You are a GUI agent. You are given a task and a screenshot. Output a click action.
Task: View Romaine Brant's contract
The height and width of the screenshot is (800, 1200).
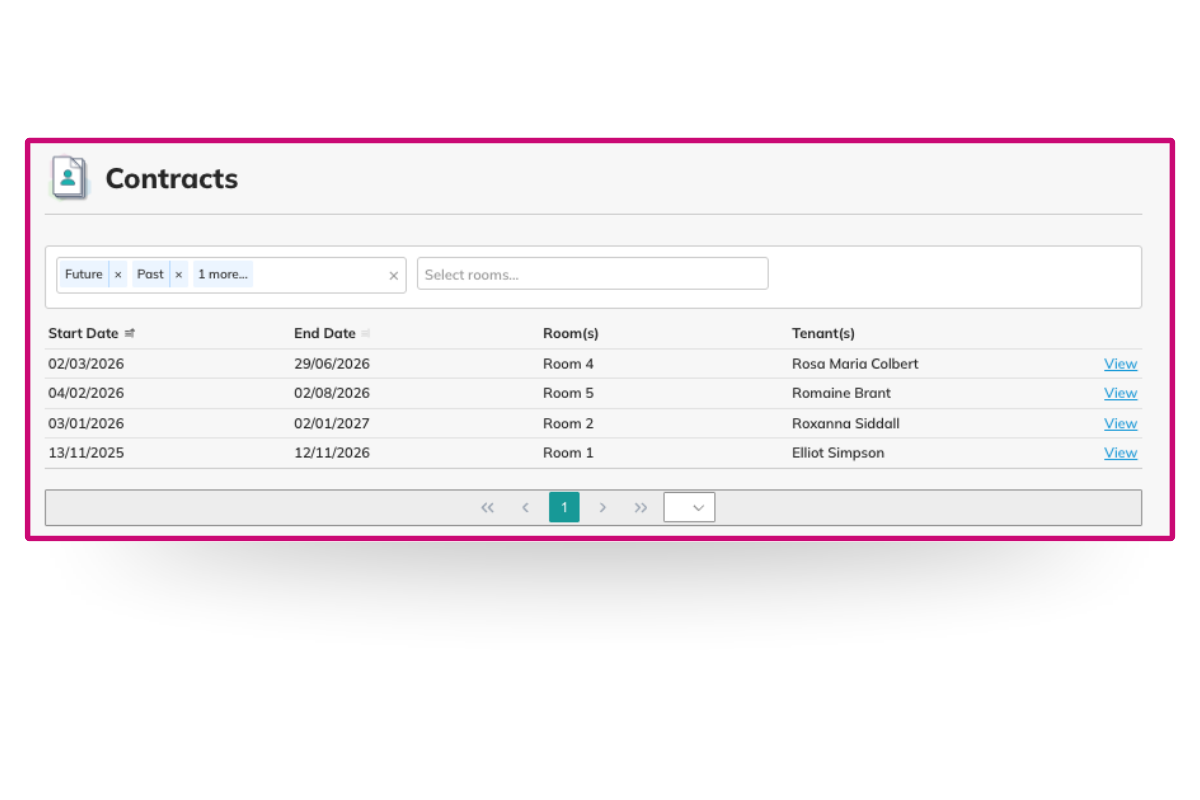pyautogui.click(x=1120, y=393)
